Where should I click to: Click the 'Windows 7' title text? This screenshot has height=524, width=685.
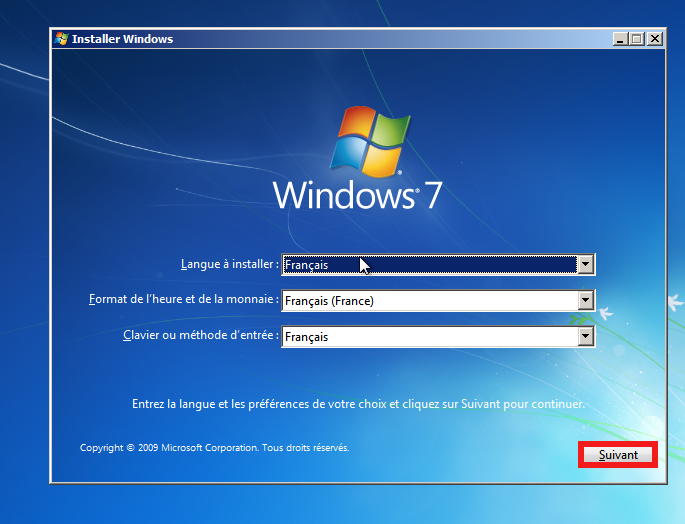point(357,194)
